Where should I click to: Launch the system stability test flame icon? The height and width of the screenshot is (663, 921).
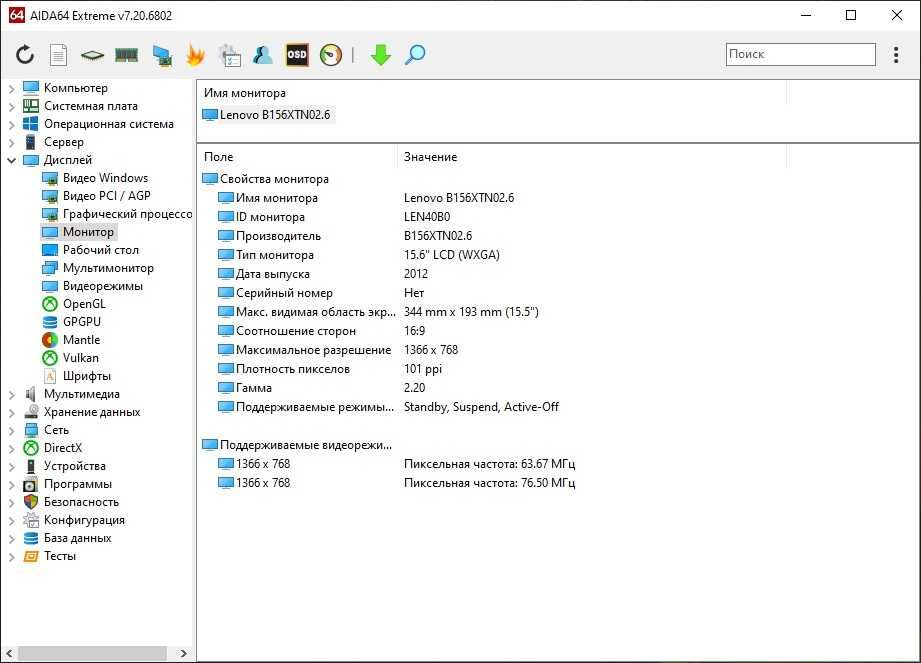point(195,55)
